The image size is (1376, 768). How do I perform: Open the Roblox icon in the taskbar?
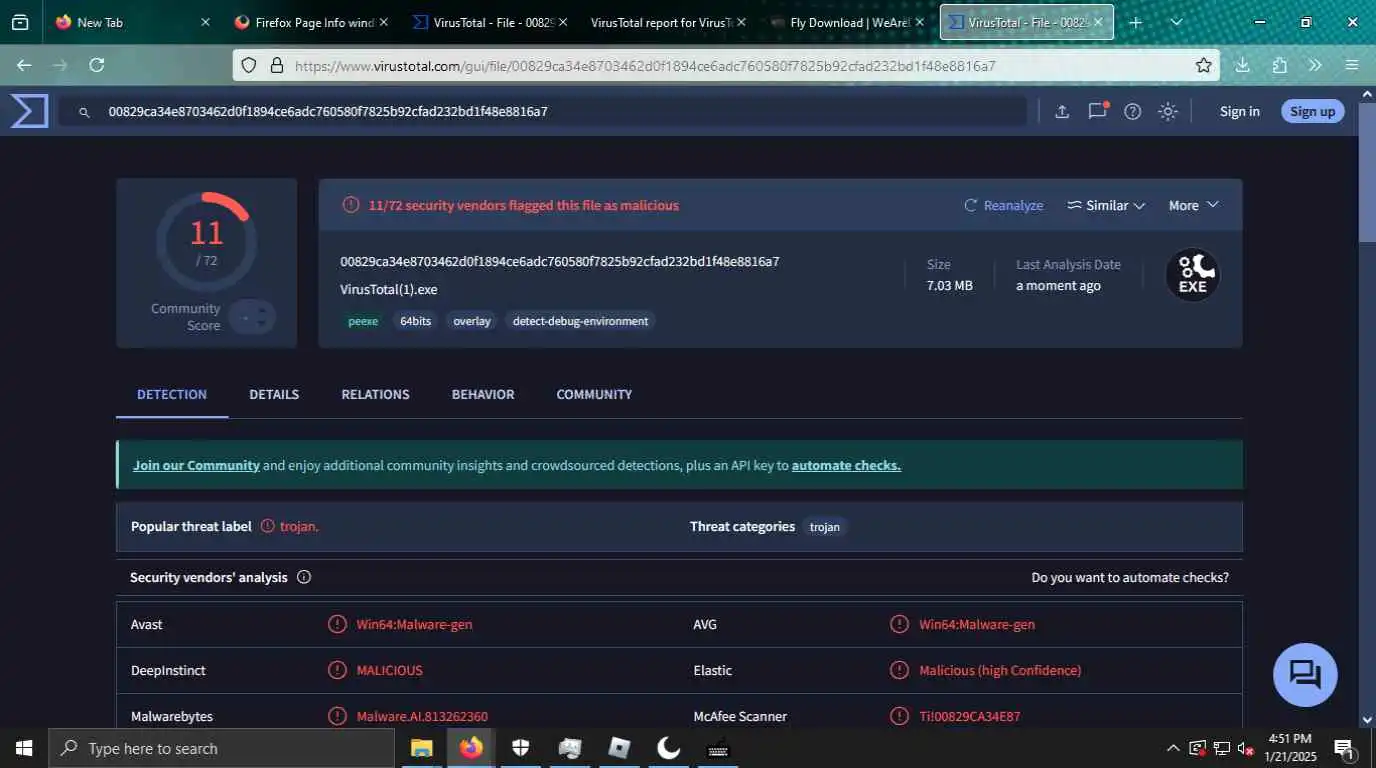[619, 748]
